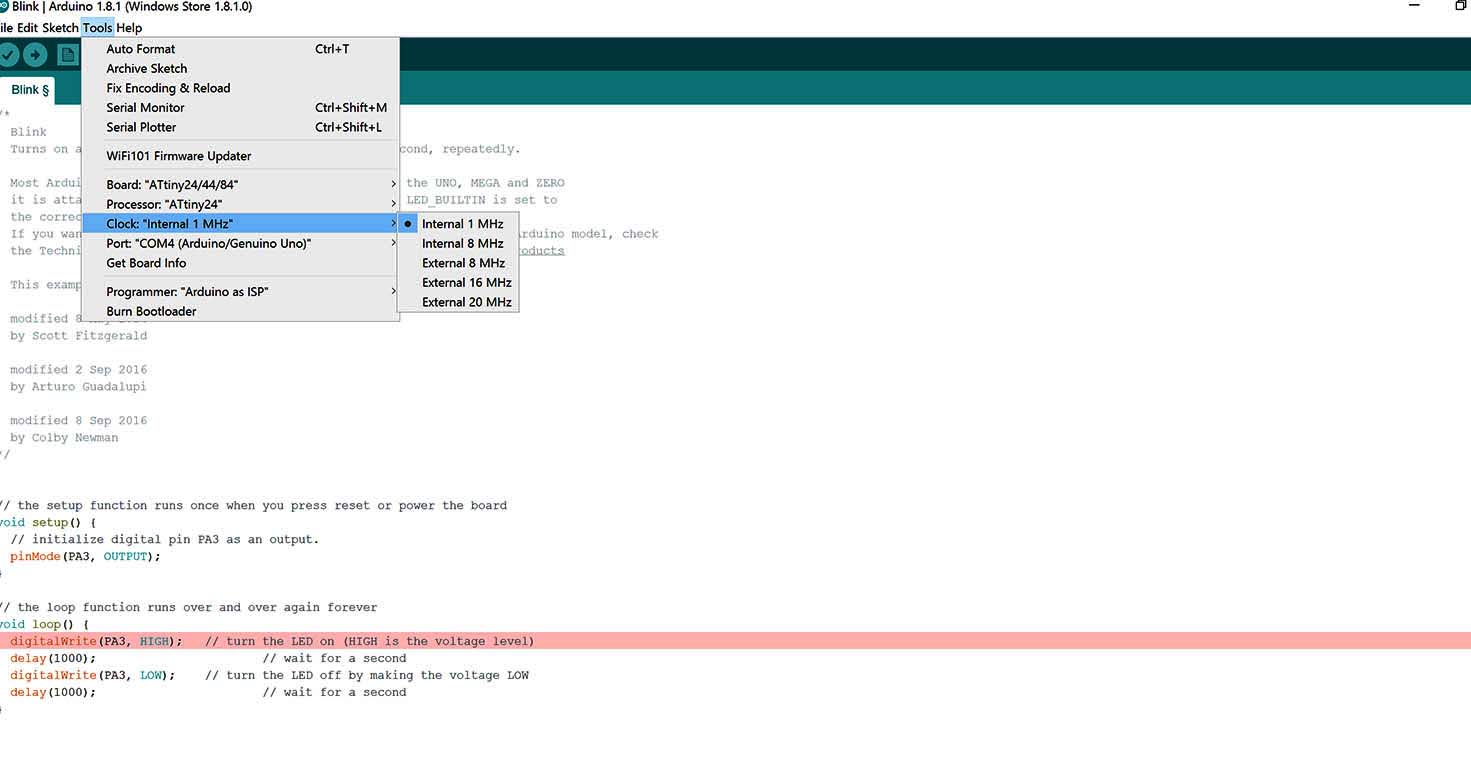Click the first delay(1000) line after HIGH

pos(53,658)
